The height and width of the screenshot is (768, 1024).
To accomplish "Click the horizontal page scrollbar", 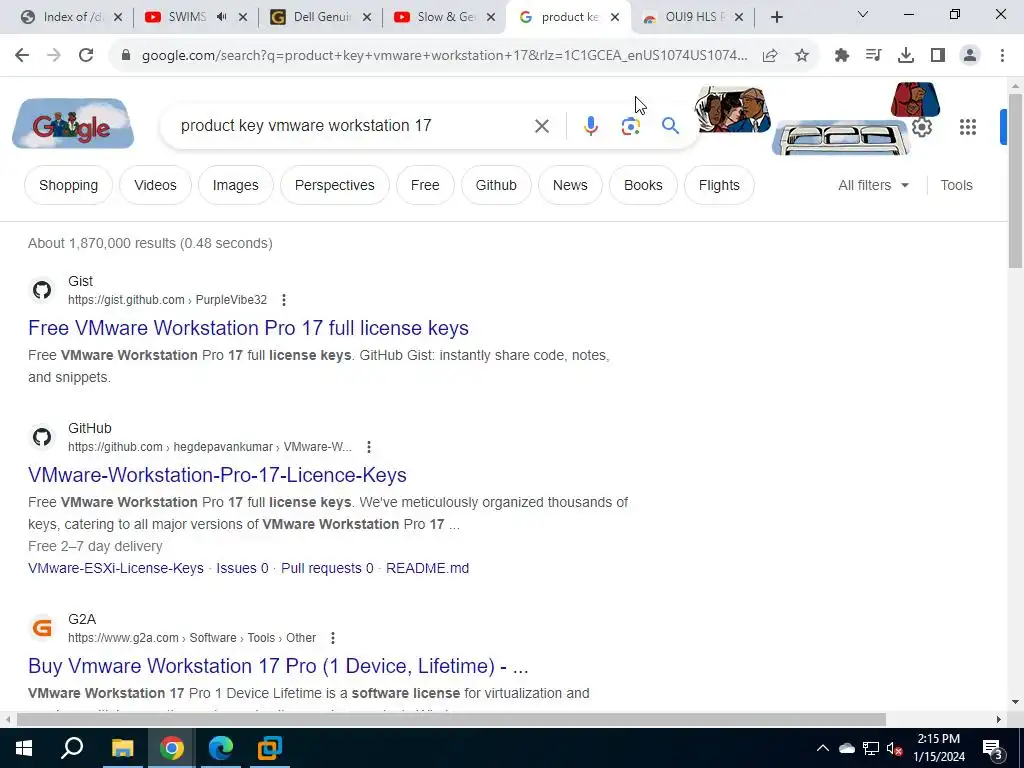I will coord(451,720).
